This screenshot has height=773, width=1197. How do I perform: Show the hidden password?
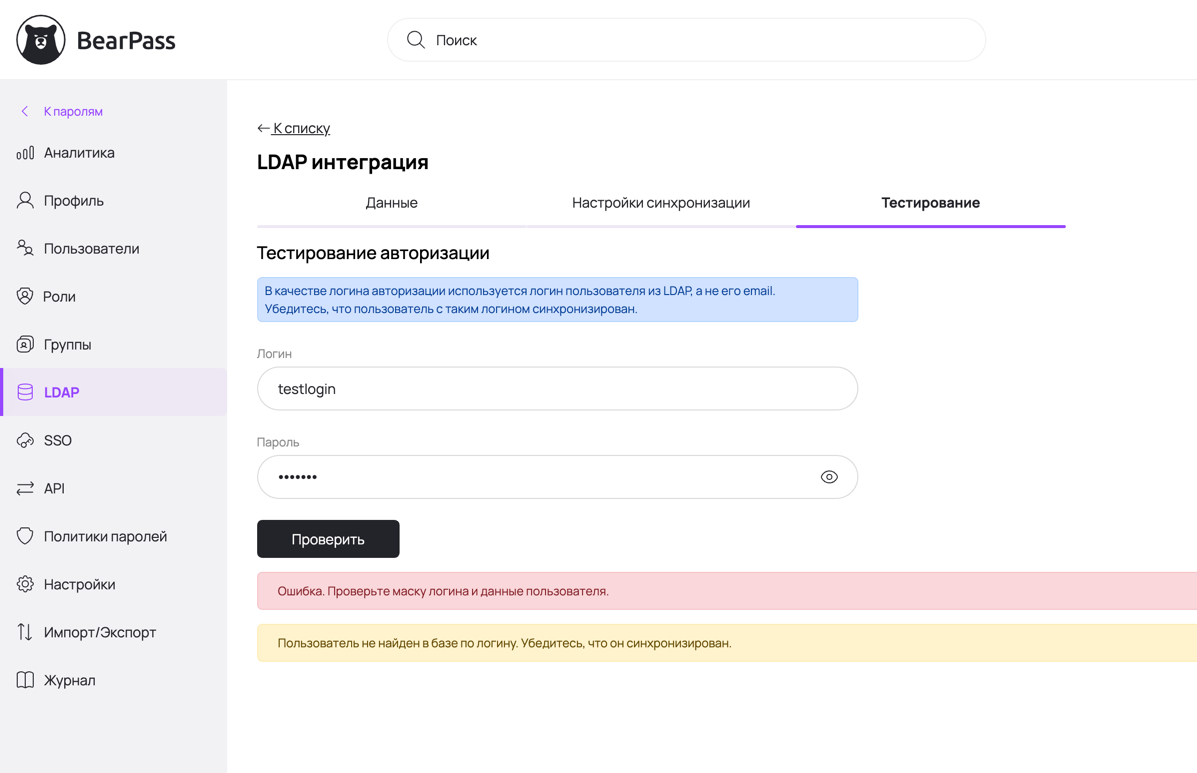pos(829,477)
